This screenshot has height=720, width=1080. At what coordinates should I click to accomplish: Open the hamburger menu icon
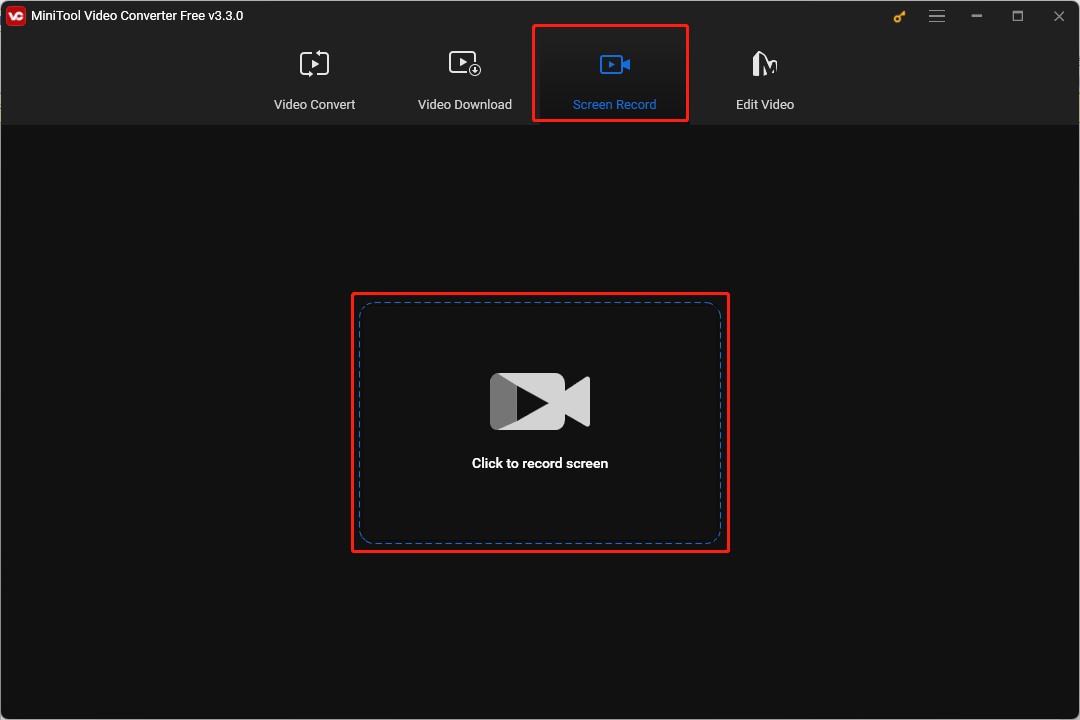(x=937, y=16)
